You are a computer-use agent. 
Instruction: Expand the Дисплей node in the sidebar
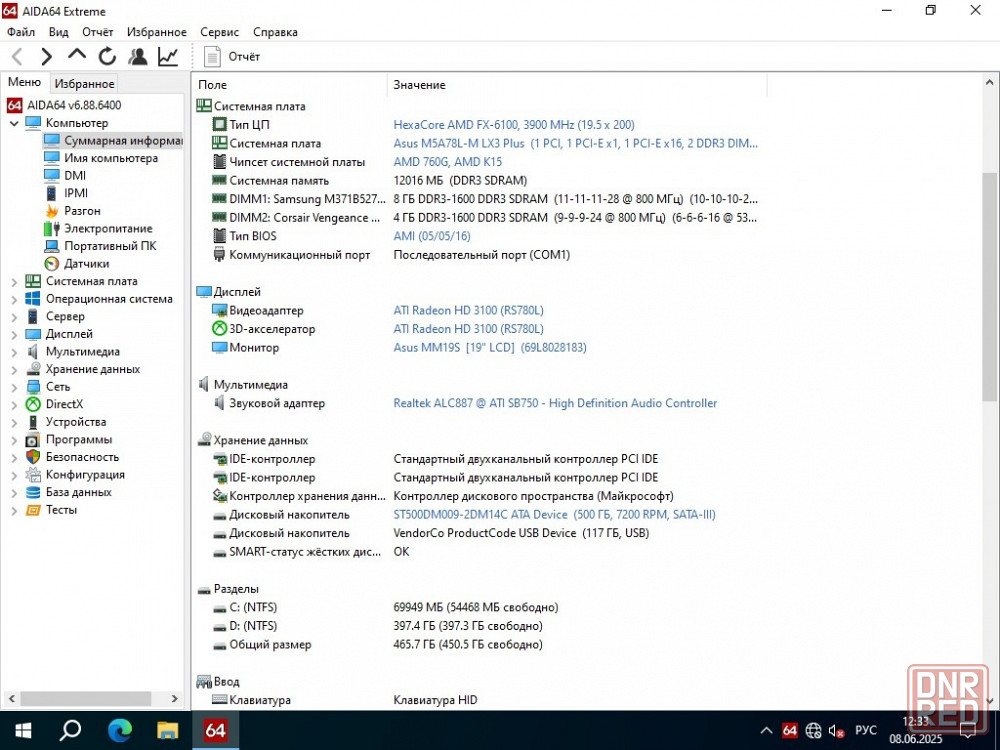pyautogui.click(x=14, y=334)
